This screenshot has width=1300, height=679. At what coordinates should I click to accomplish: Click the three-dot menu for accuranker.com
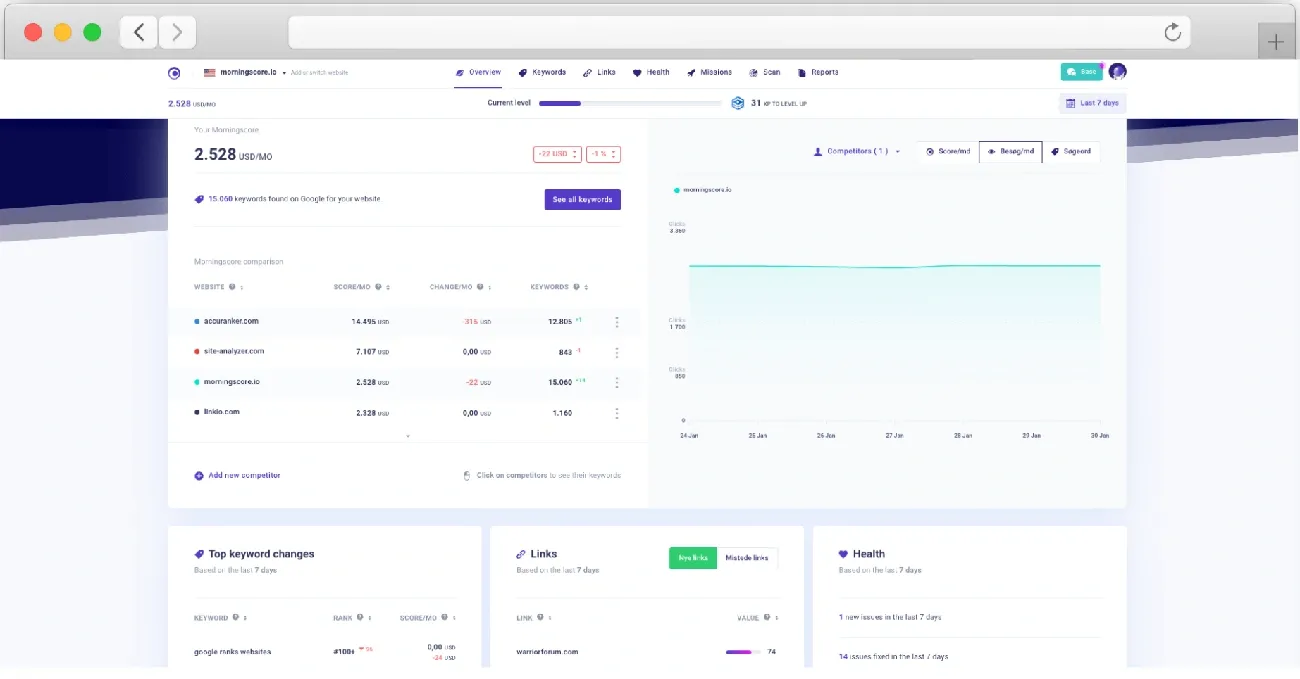tap(616, 322)
